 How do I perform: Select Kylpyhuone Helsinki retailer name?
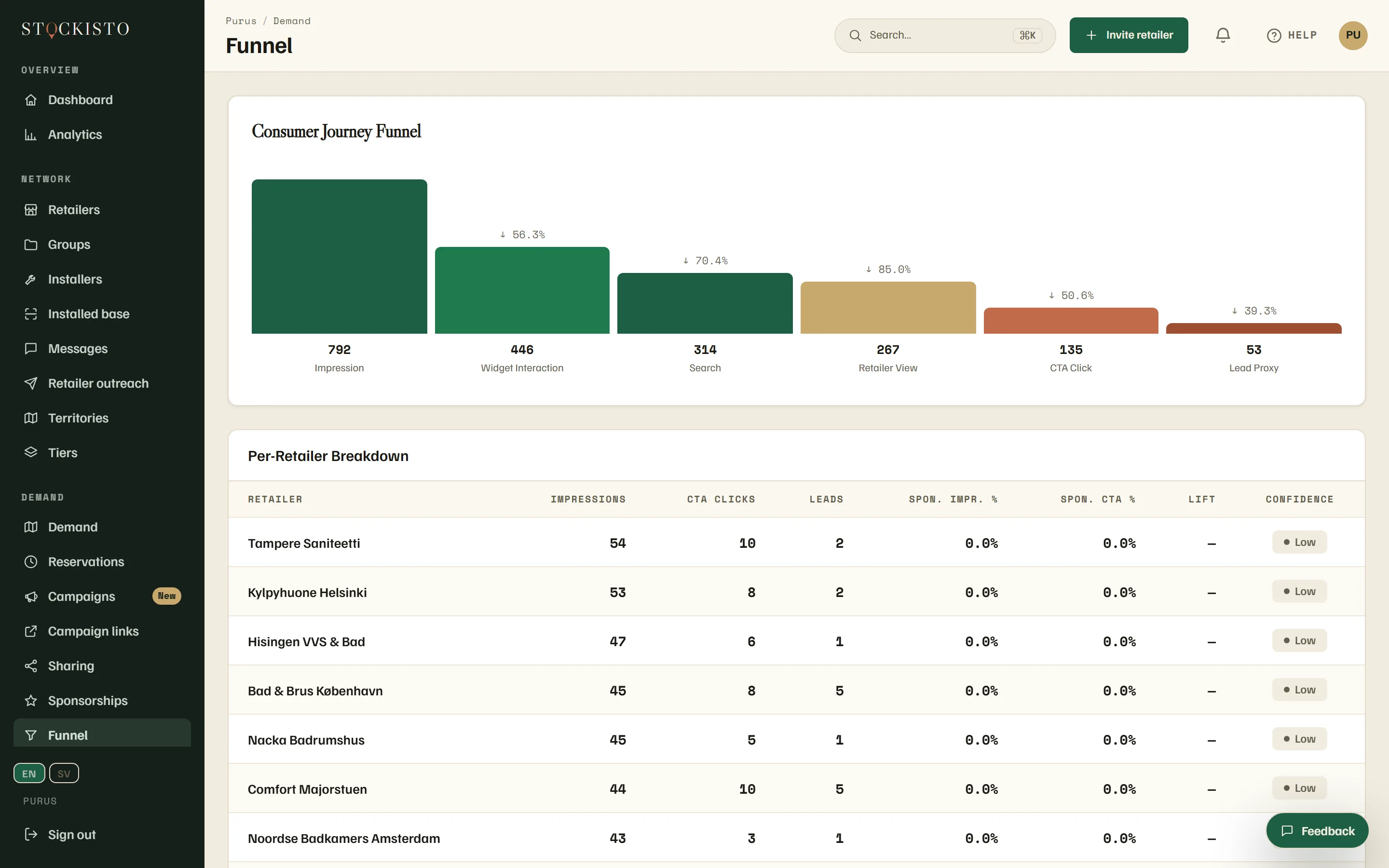click(307, 593)
